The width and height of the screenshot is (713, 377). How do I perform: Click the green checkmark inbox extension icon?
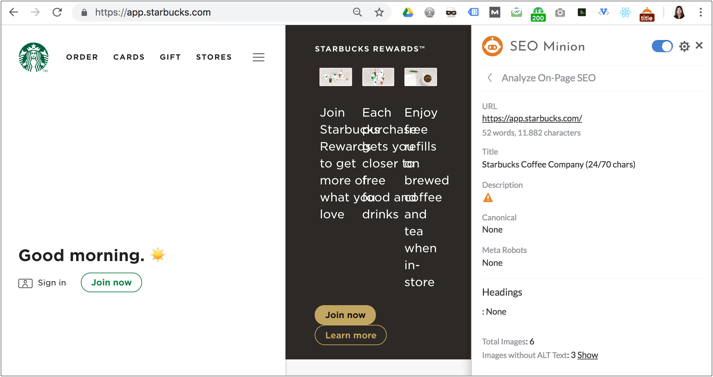point(517,12)
